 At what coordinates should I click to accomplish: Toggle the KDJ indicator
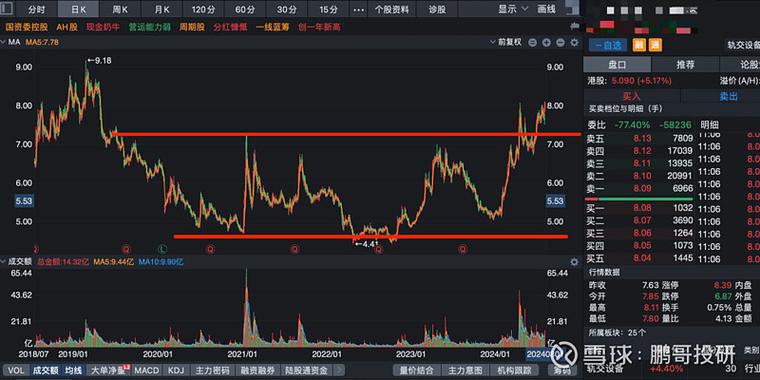pyautogui.click(x=175, y=370)
